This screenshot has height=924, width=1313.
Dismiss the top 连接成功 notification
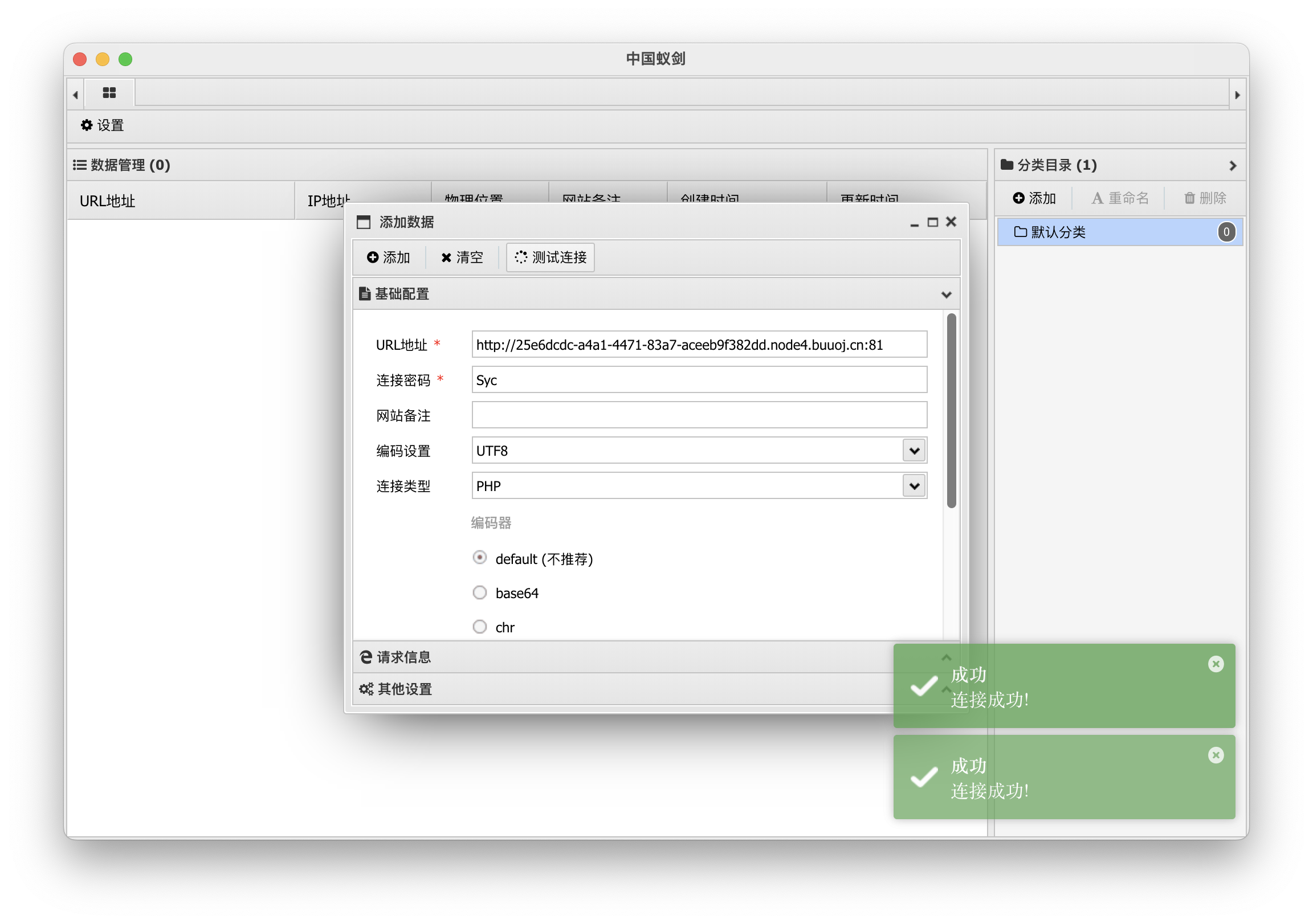coord(1215,664)
